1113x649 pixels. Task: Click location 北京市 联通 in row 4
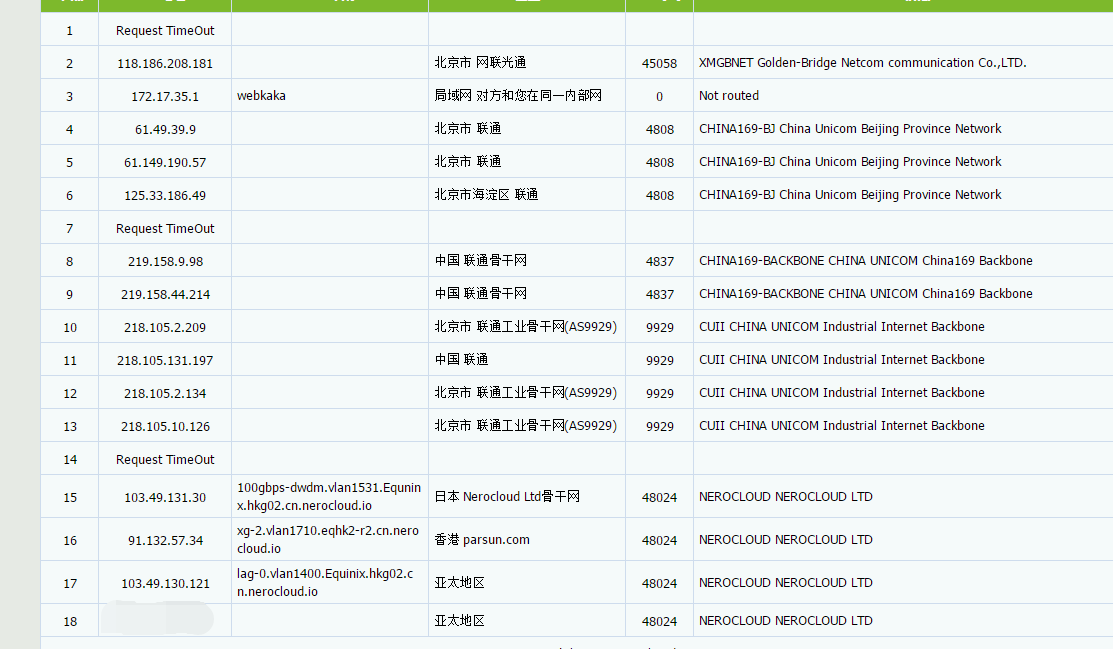(x=468, y=129)
